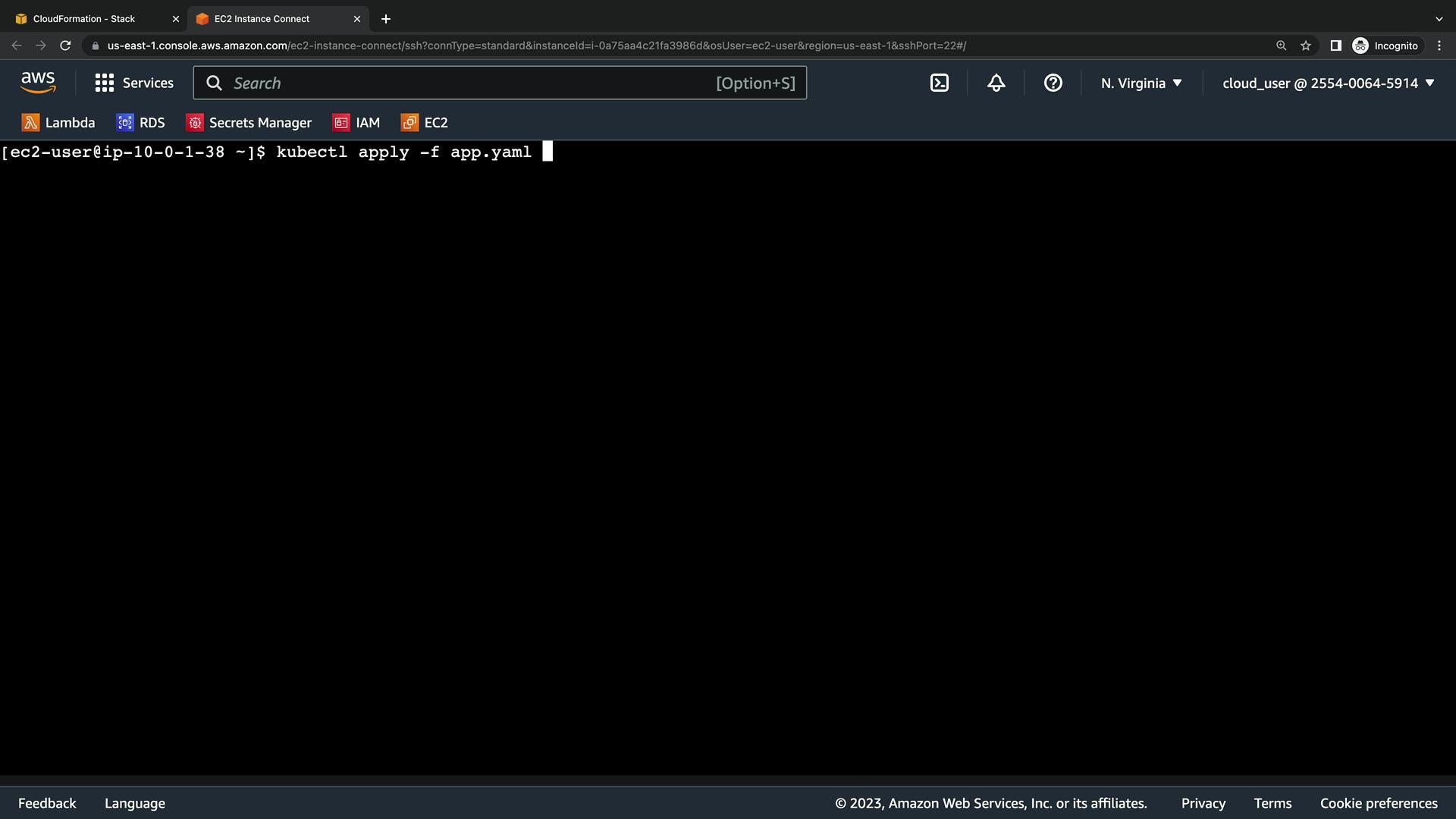1456x819 pixels.
Task: Reload the page with refresh button
Action: (x=65, y=45)
